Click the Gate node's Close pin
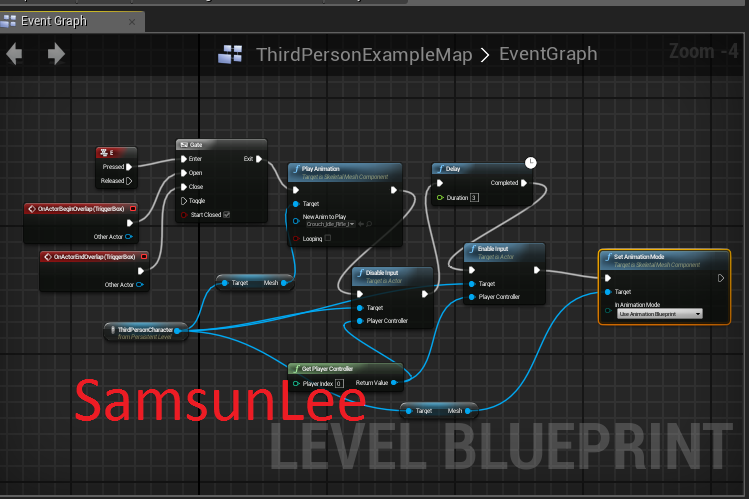 coord(184,187)
